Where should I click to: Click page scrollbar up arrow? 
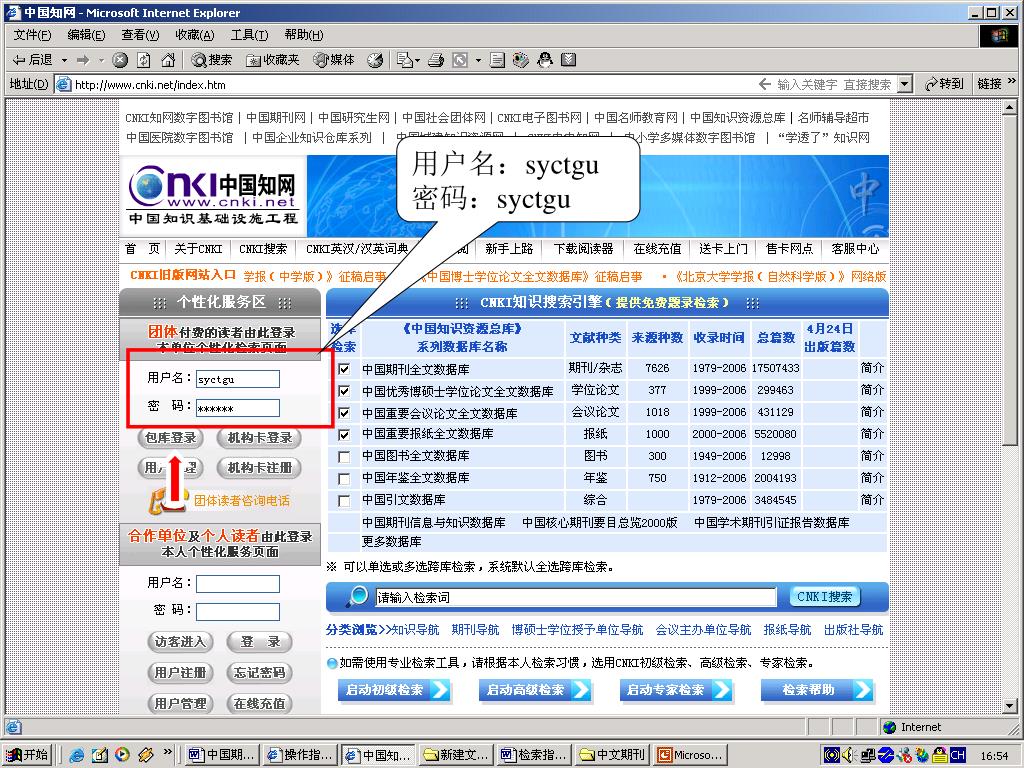click(x=1010, y=106)
